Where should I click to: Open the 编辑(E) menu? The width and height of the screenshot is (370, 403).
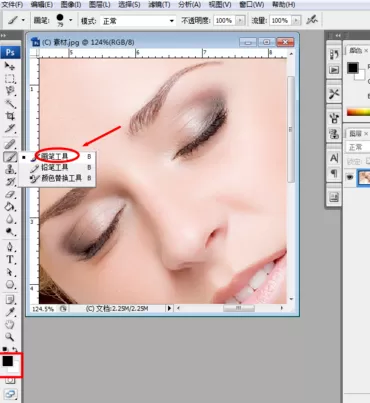(x=42, y=5)
